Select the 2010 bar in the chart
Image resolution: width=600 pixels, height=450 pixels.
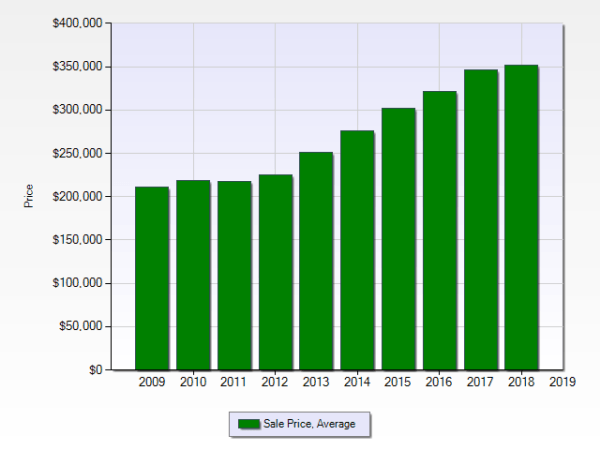click(x=193, y=275)
